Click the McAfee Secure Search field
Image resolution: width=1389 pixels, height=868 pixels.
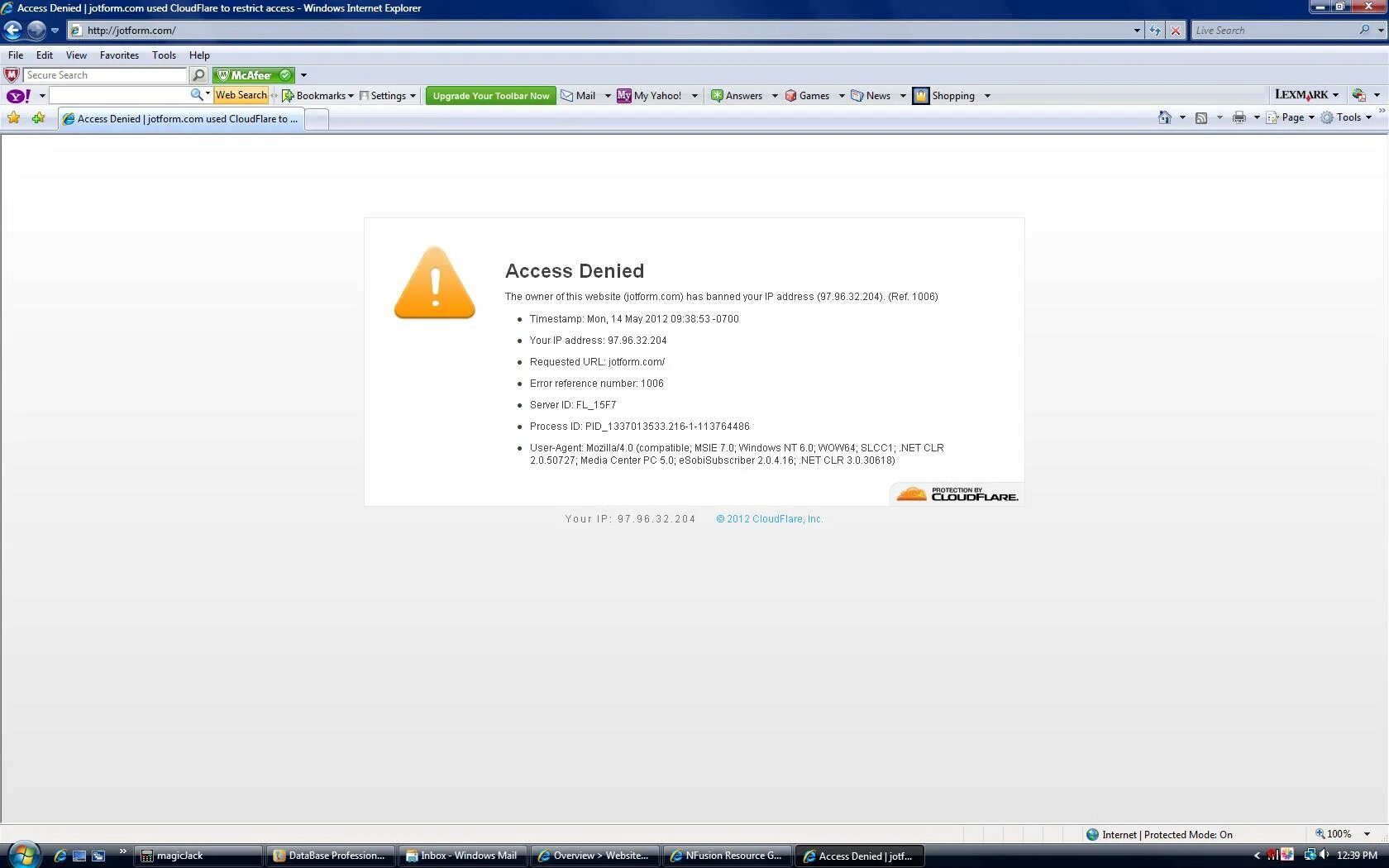tap(105, 75)
